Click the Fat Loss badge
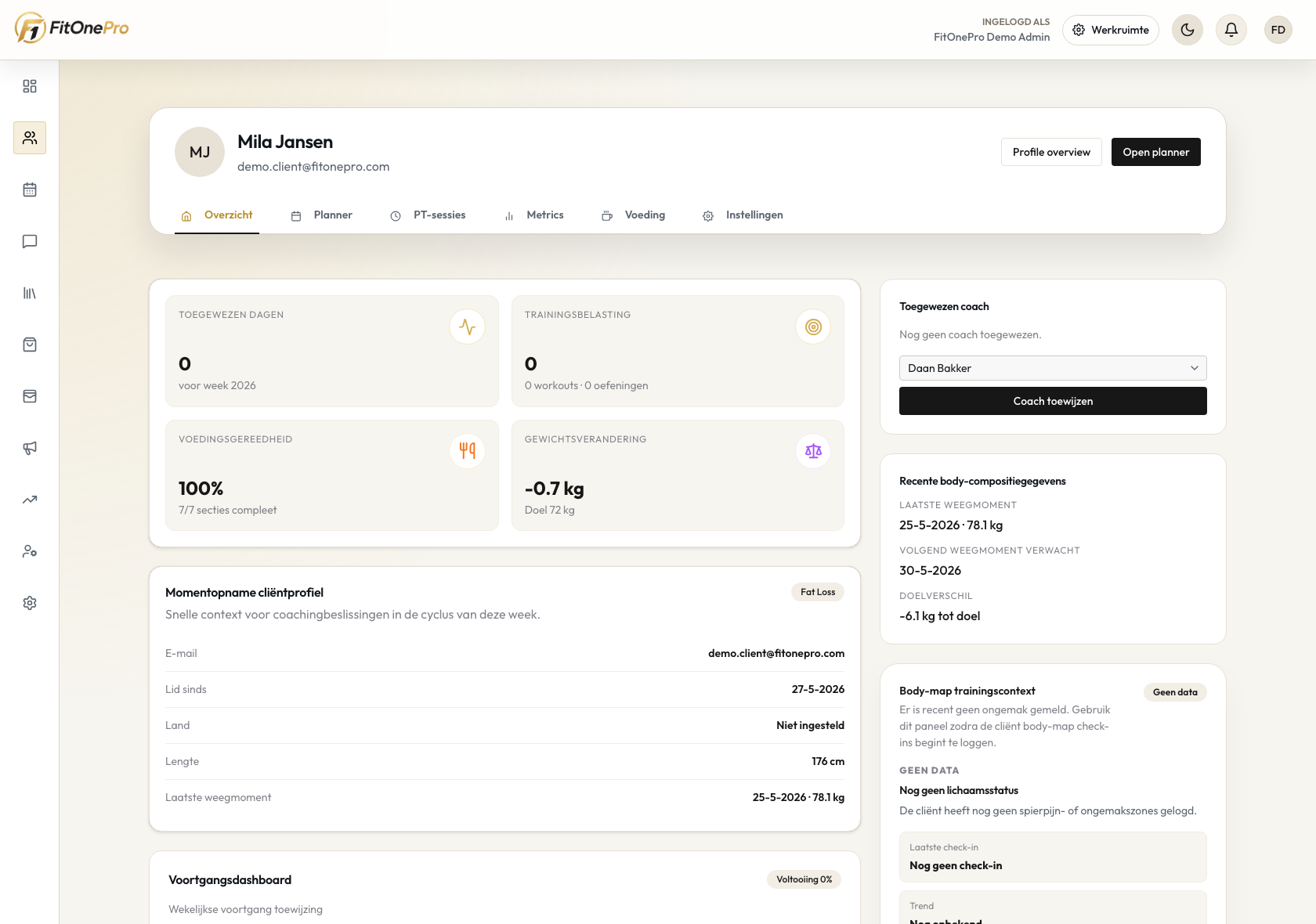This screenshot has height=924, width=1316. coord(818,592)
